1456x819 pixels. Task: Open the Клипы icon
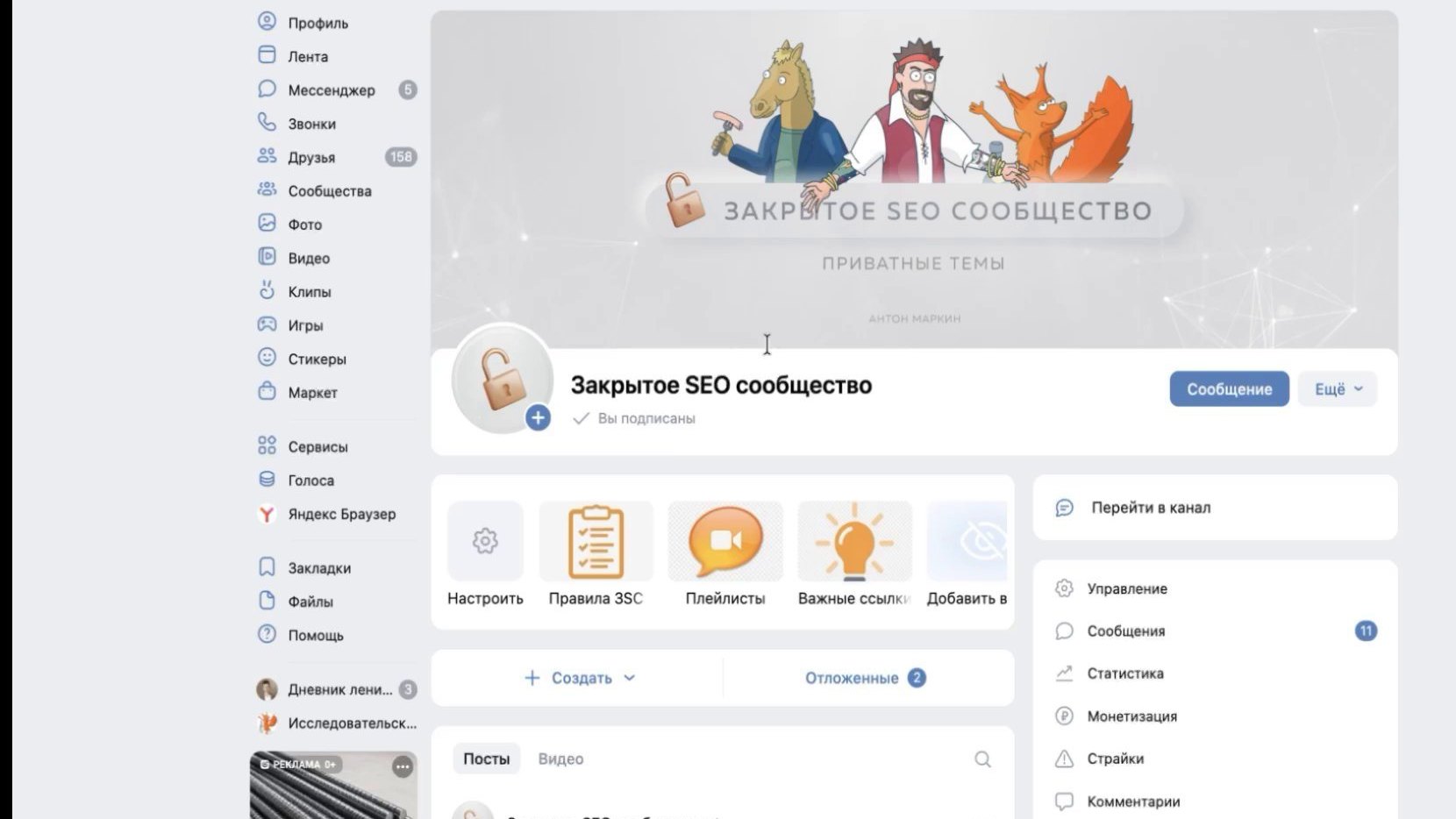[x=267, y=290]
